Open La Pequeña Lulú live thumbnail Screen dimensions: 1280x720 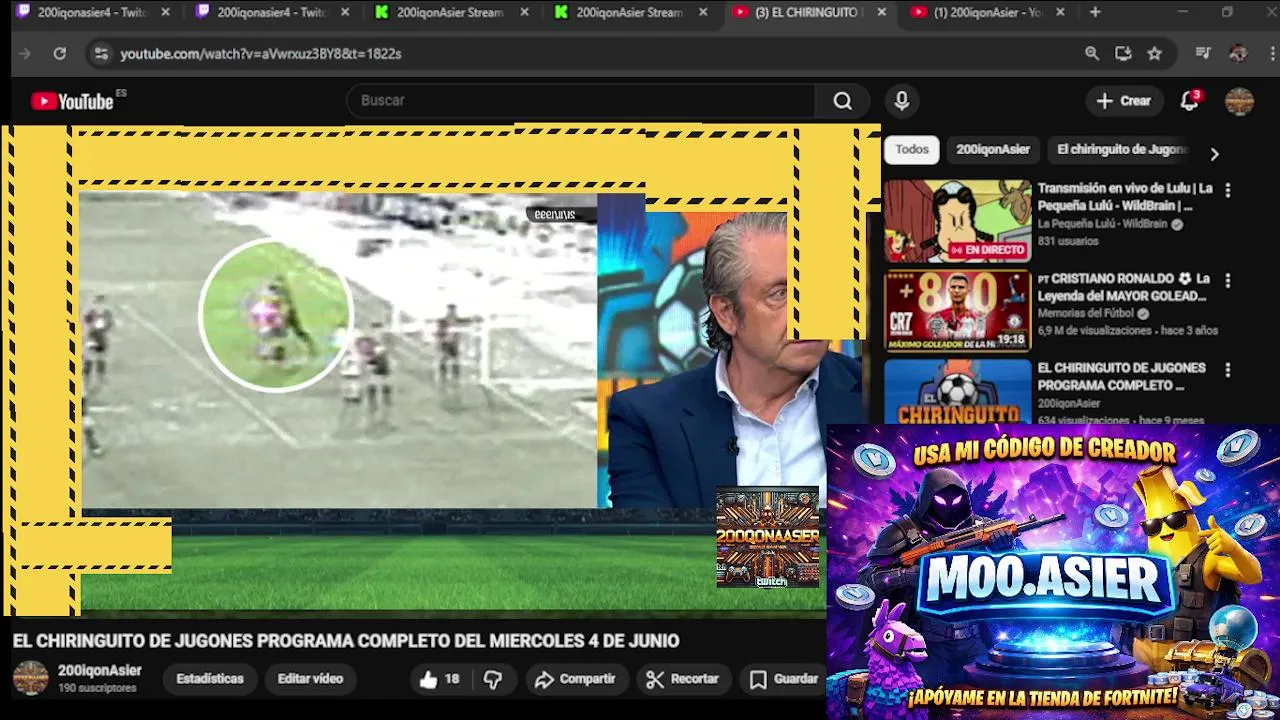click(x=957, y=220)
